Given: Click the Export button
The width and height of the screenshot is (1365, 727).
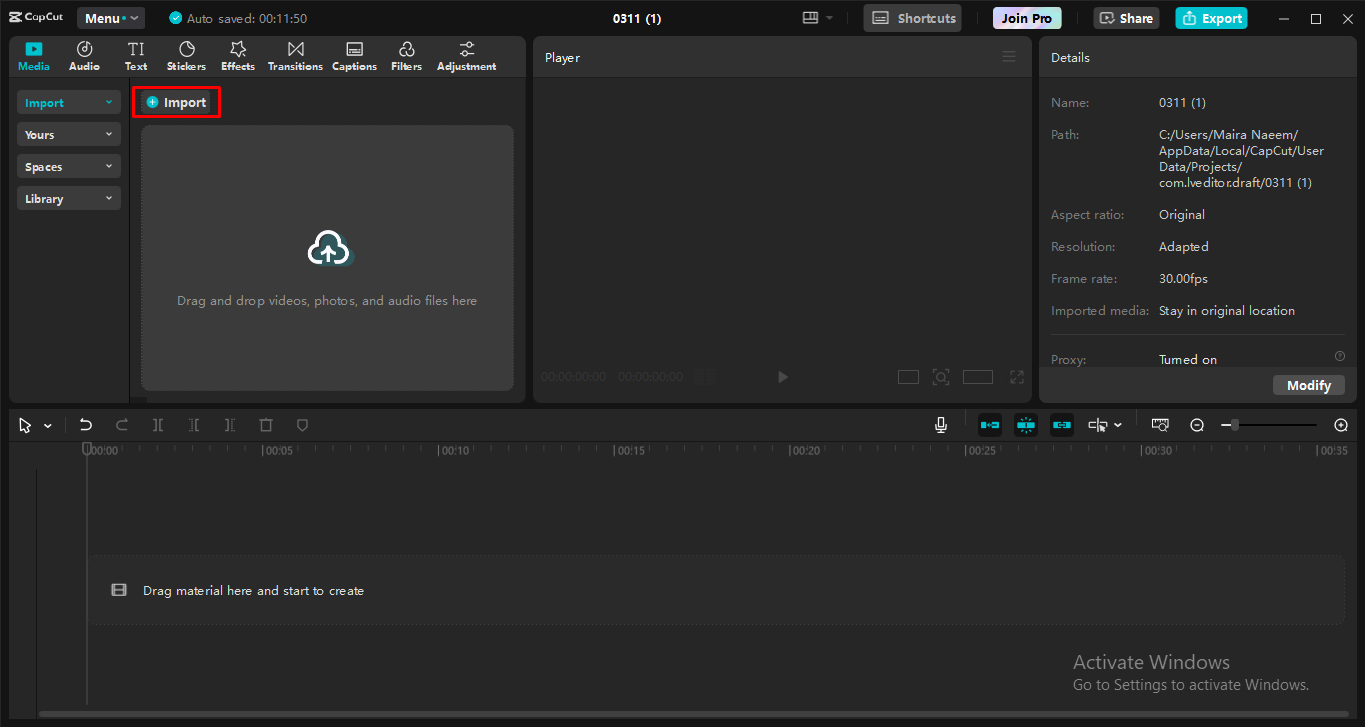Looking at the screenshot, I should tap(1211, 18).
